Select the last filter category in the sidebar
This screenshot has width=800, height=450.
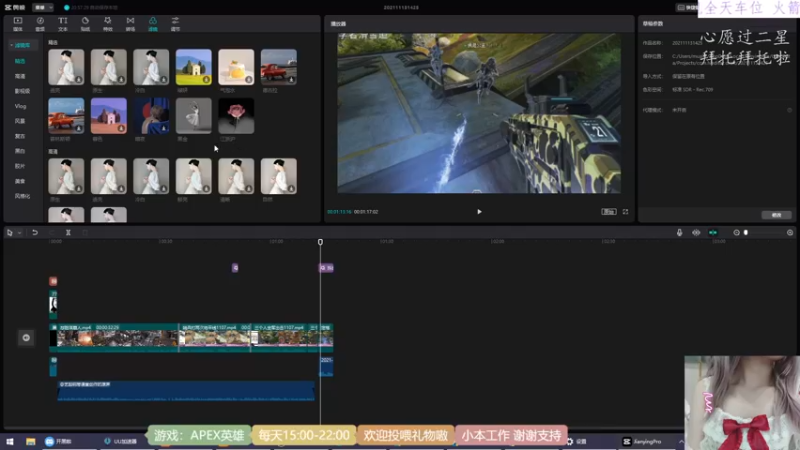[22, 196]
